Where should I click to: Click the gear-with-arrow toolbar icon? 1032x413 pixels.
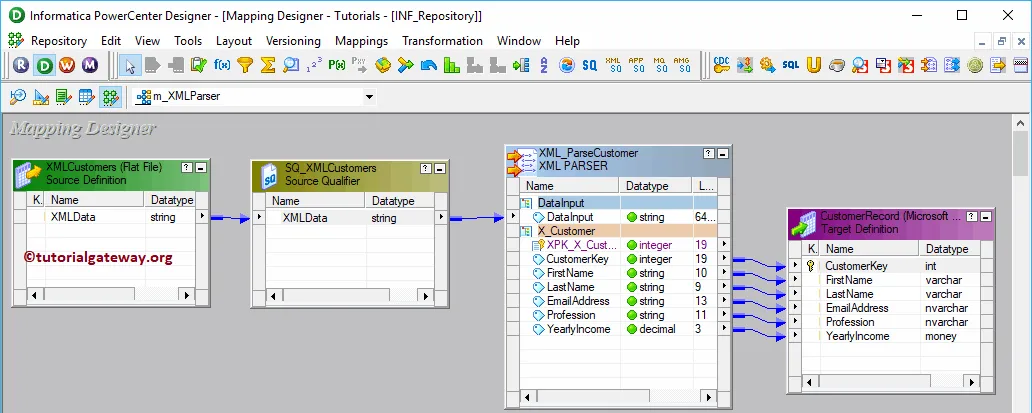coord(767,65)
